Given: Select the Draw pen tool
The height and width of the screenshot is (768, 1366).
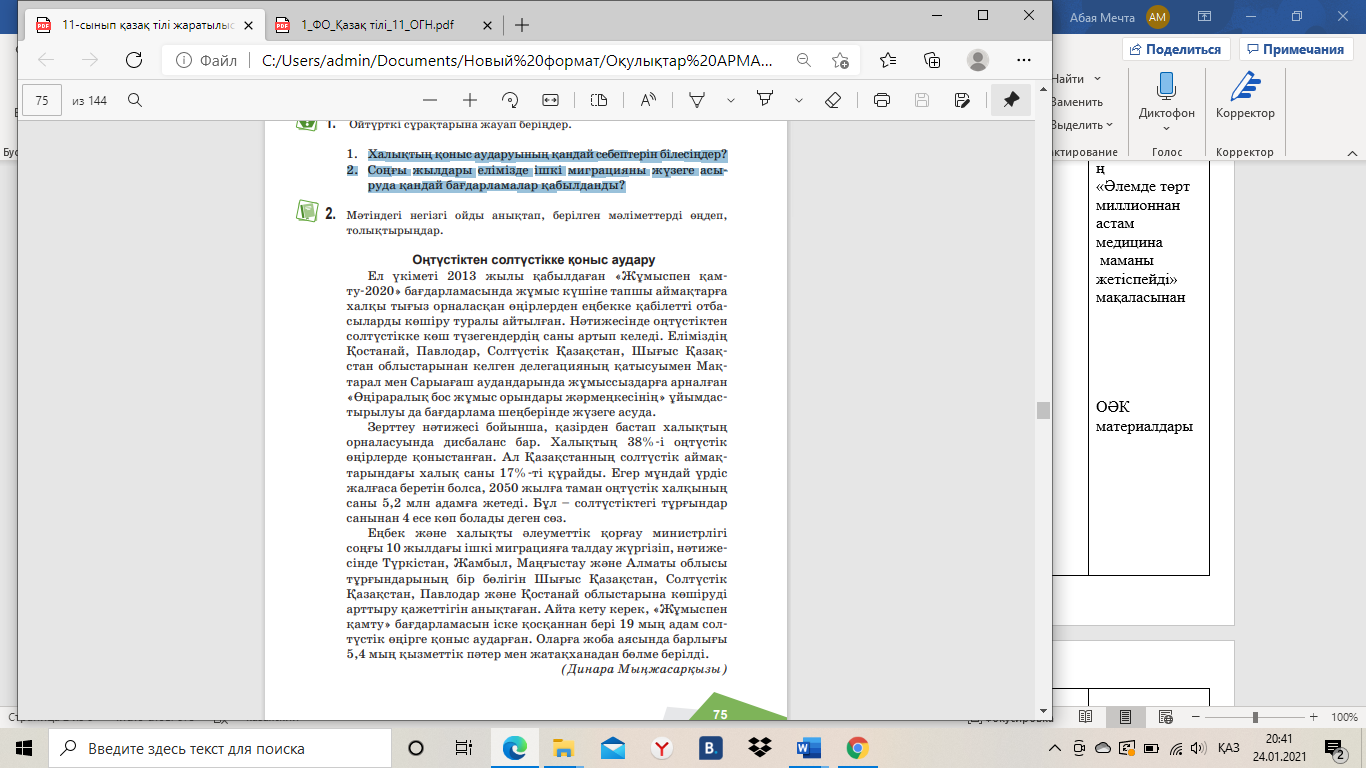Looking at the screenshot, I should [x=698, y=100].
